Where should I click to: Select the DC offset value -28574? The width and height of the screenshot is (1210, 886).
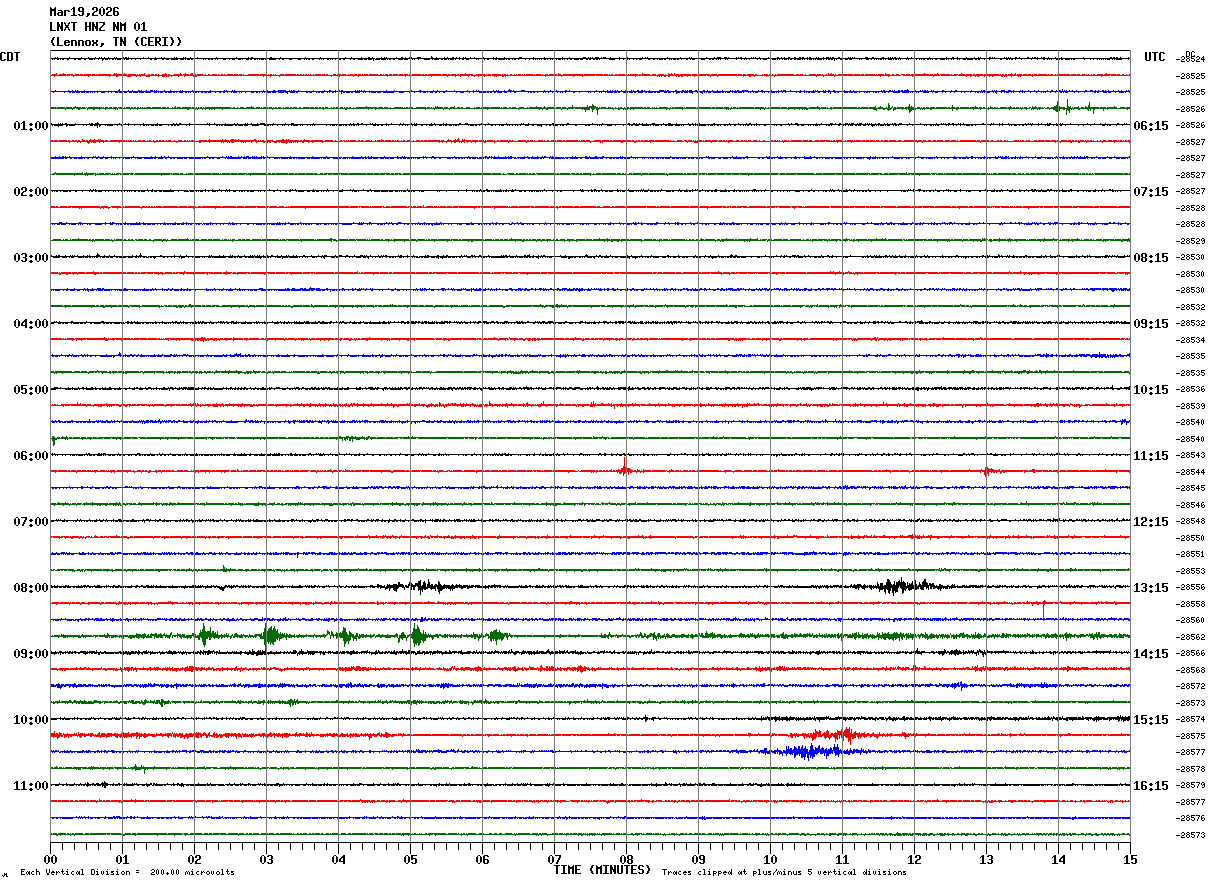tap(1190, 719)
